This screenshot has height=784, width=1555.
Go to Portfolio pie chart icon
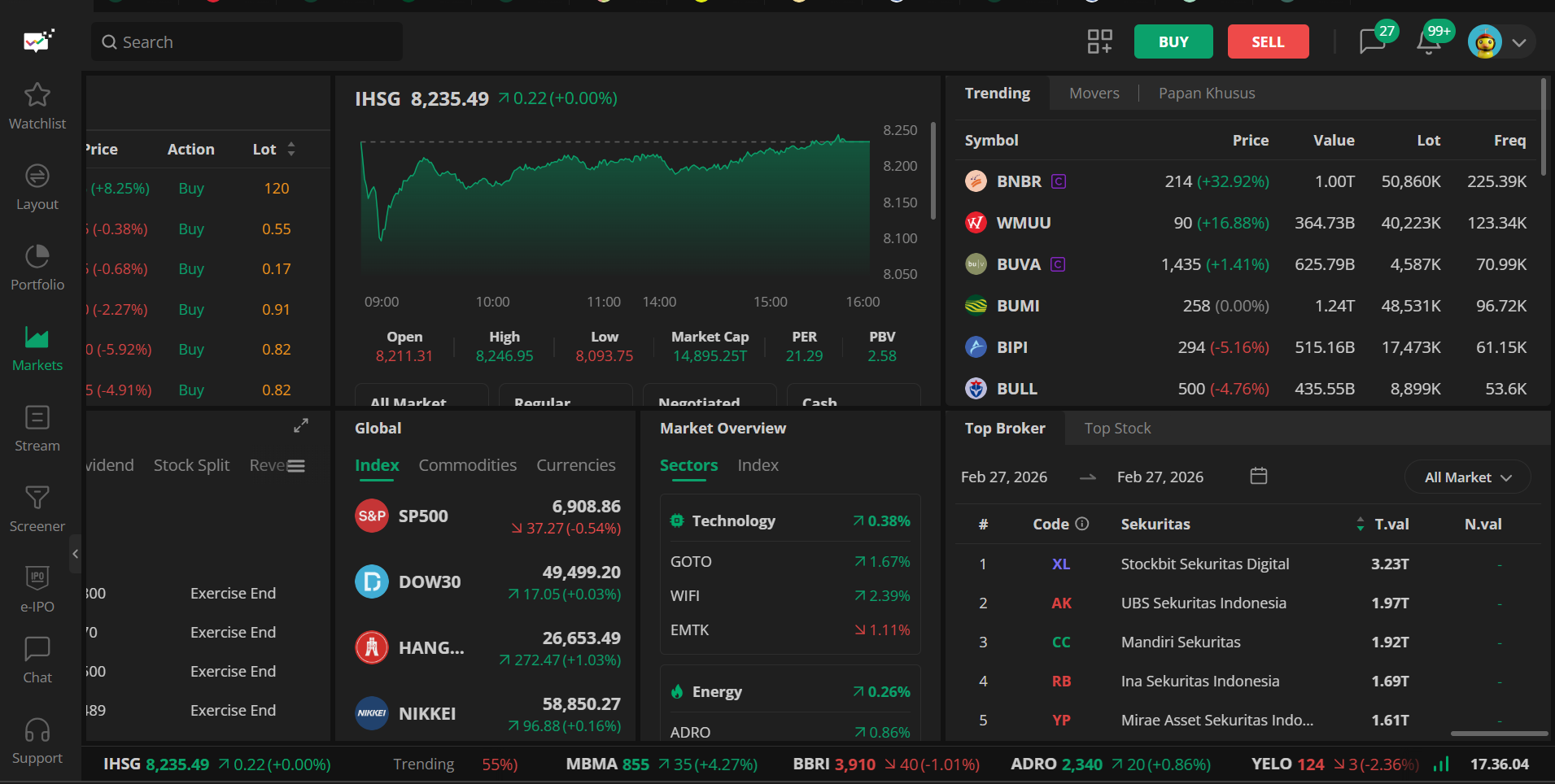point(37,257)
